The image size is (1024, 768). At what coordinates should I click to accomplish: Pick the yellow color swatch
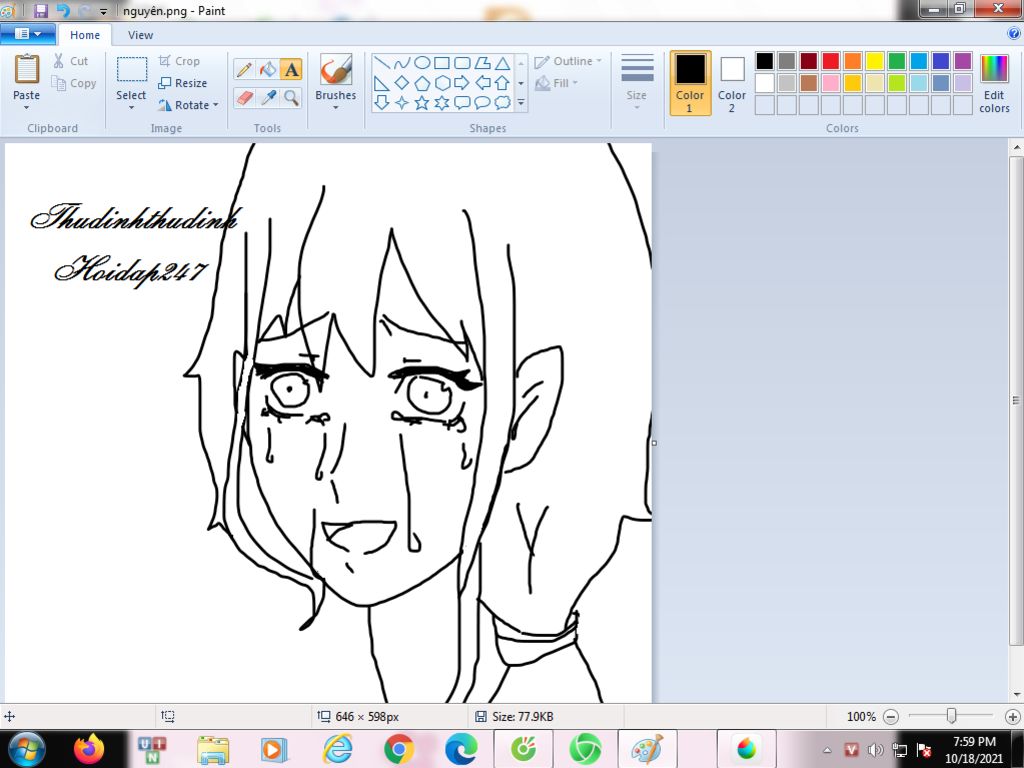(x=874, y=61)
